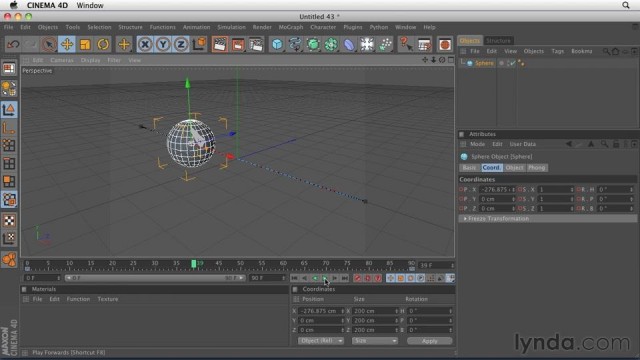
Task: Click the search icon in Objects manager
Action: click(607, 51)
